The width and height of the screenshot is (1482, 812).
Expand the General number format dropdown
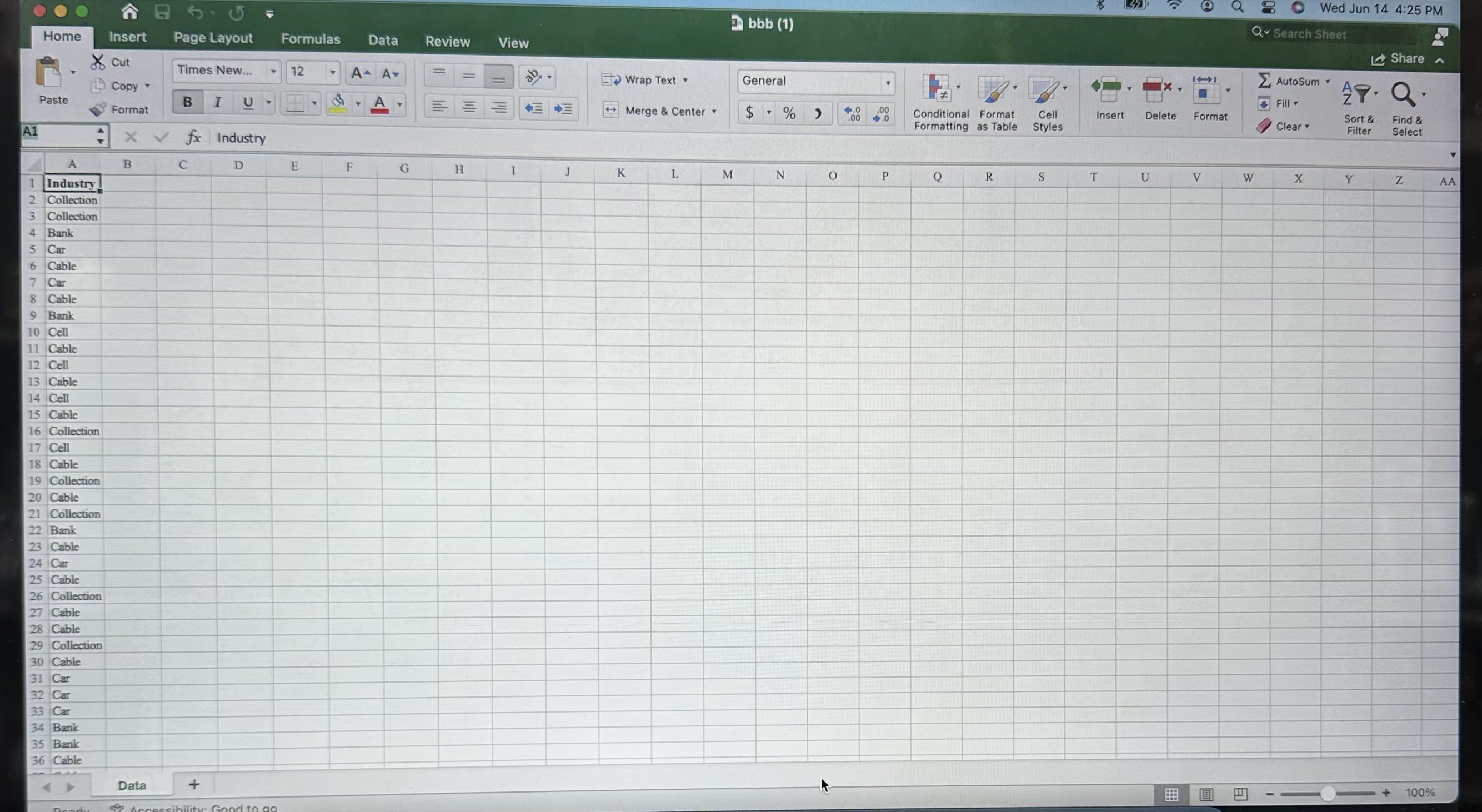887,83
